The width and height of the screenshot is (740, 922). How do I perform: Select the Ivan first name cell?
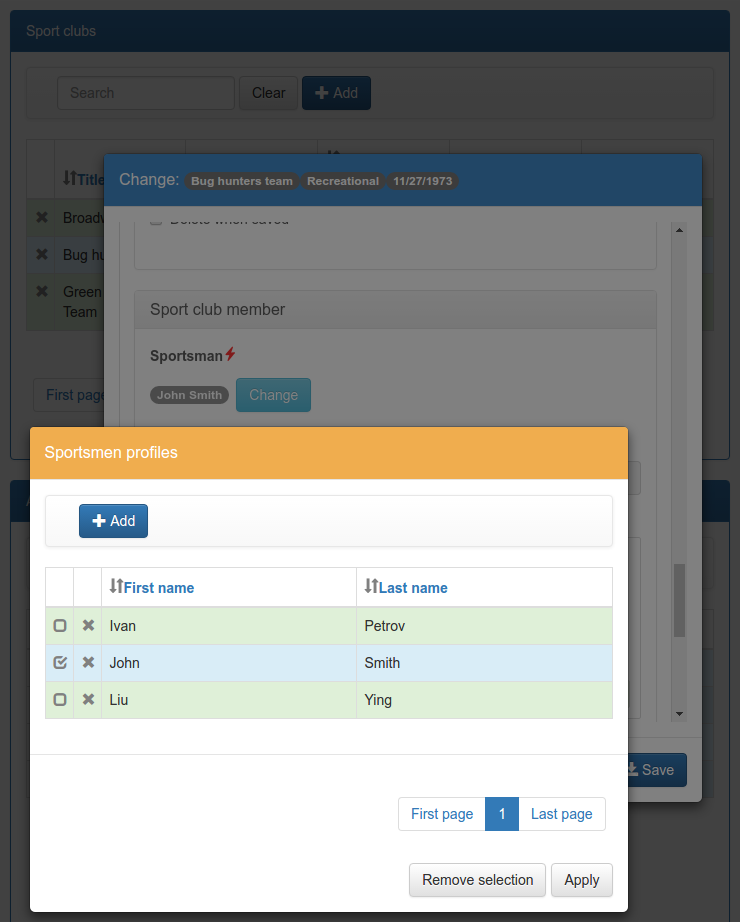[x=229, y=626]
